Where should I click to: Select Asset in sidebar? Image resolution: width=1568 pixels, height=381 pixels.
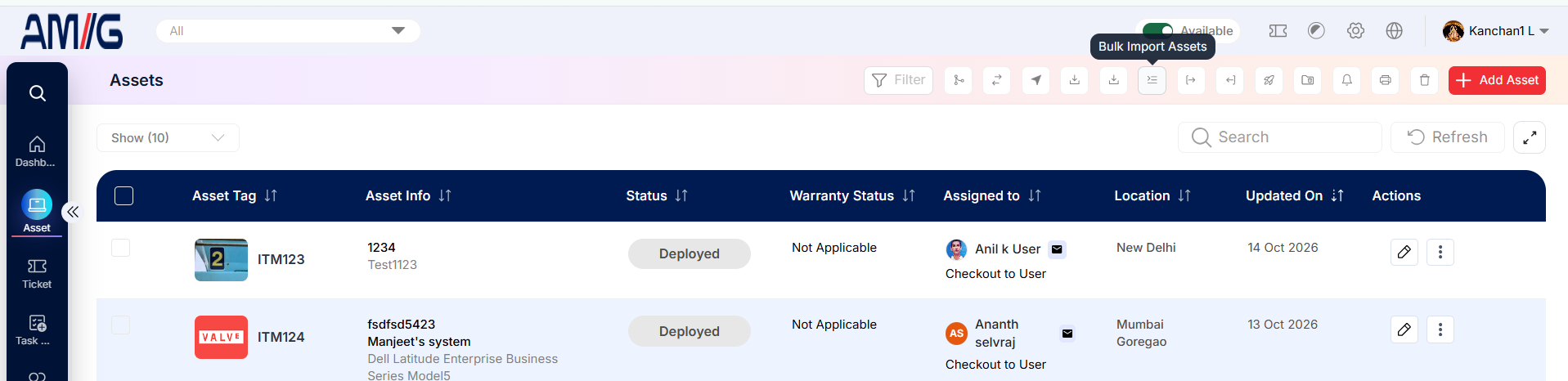37,212
